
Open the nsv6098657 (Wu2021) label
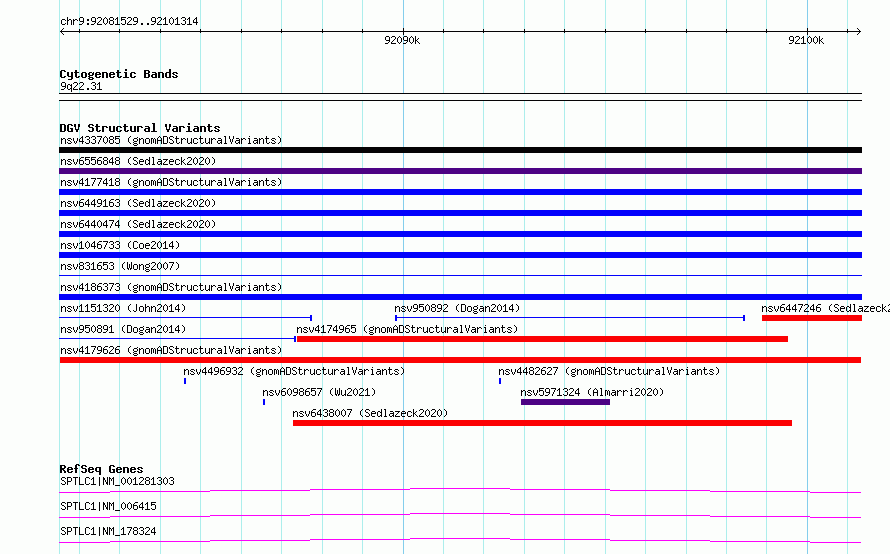319,392
